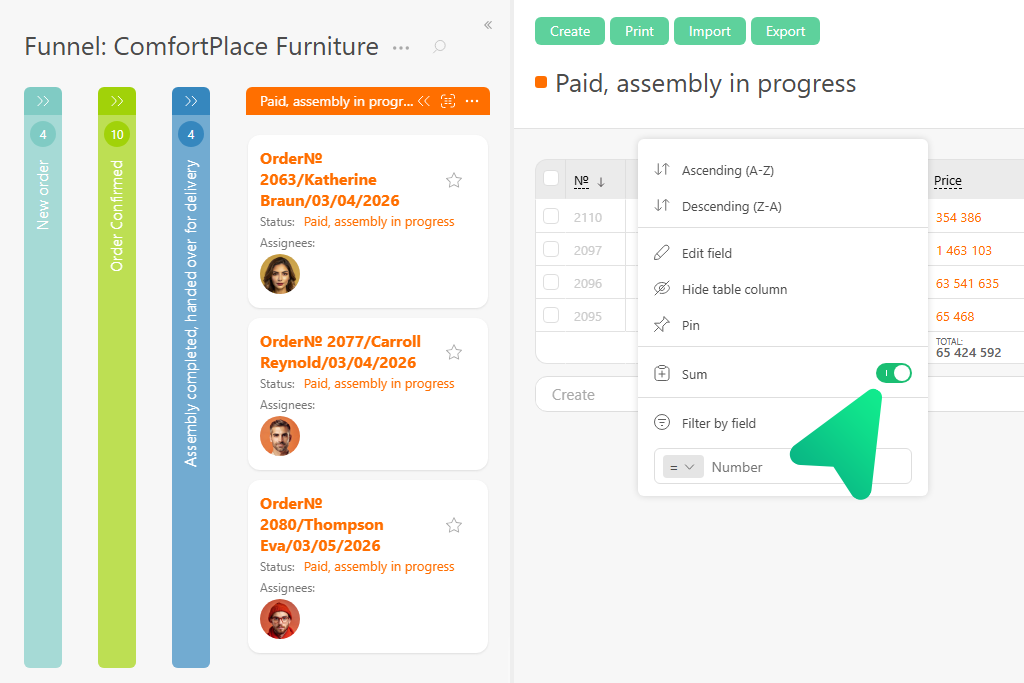Open assignee avatar on order 2063
The width and height of the screenshot is (1024, 683).
280,274
